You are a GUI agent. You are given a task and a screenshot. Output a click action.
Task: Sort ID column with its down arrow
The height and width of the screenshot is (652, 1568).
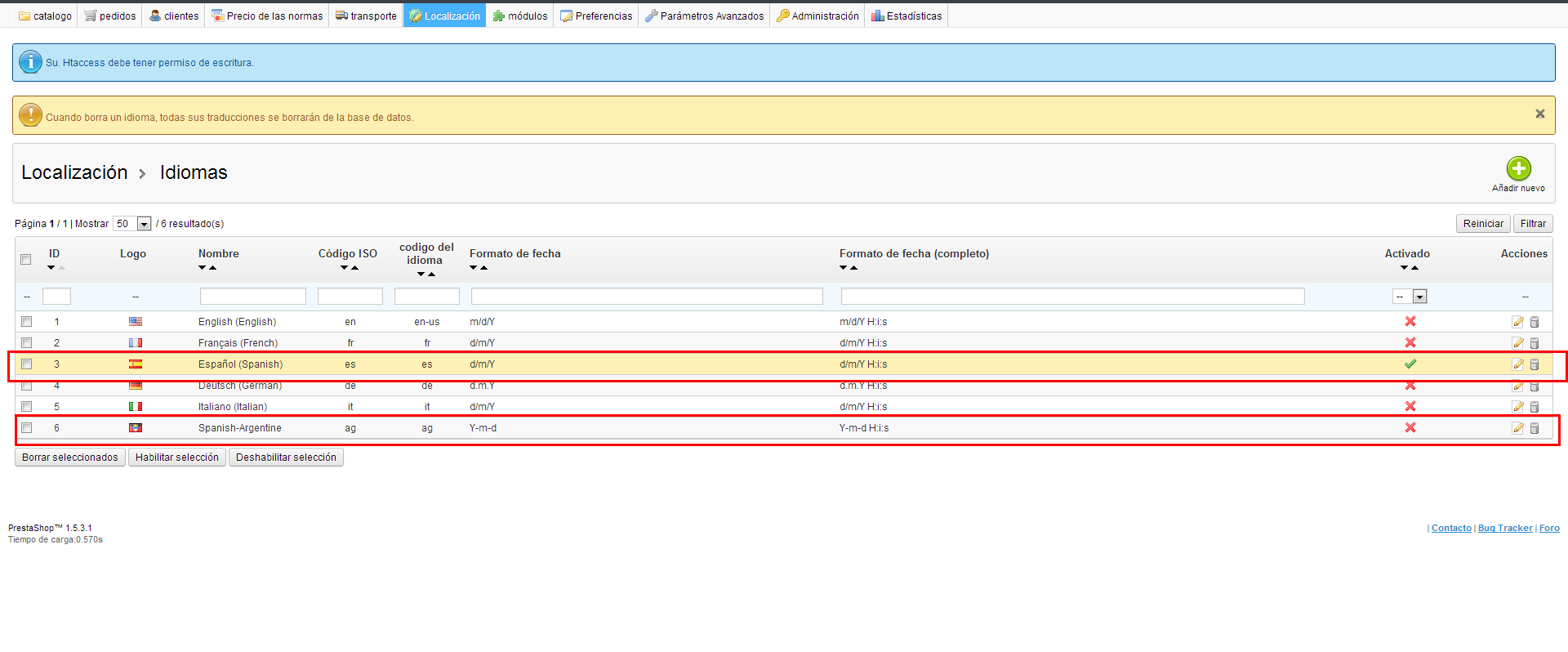pos(51,268)
